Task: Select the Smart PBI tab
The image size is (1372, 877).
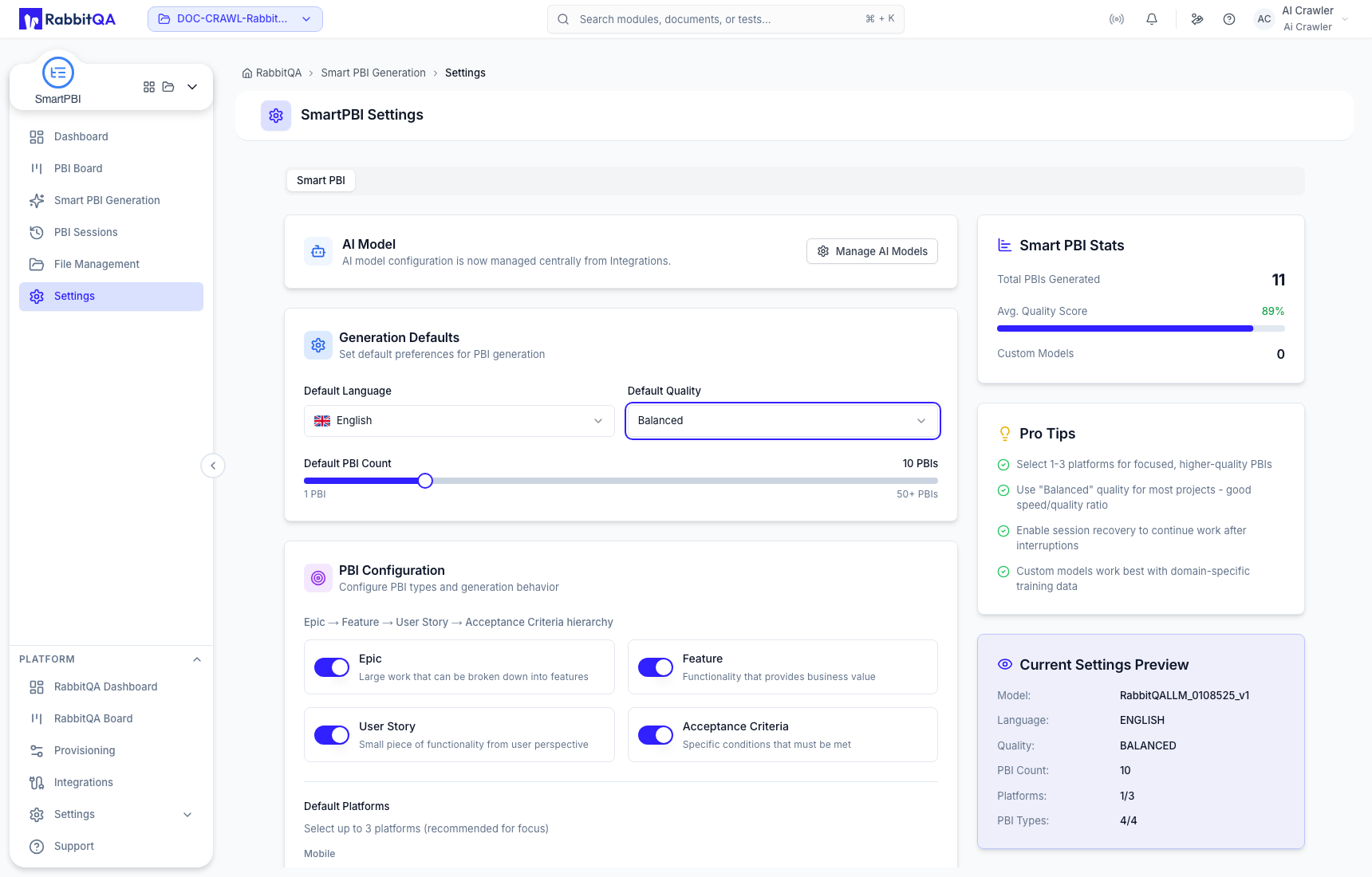Action: tap(321, 181)
